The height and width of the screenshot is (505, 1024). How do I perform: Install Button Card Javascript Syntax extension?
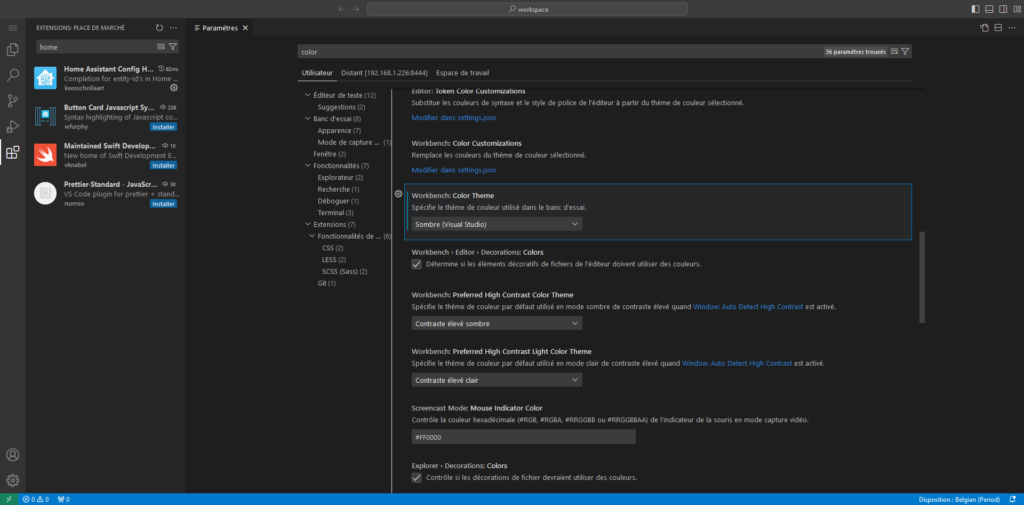pos(163,127)
